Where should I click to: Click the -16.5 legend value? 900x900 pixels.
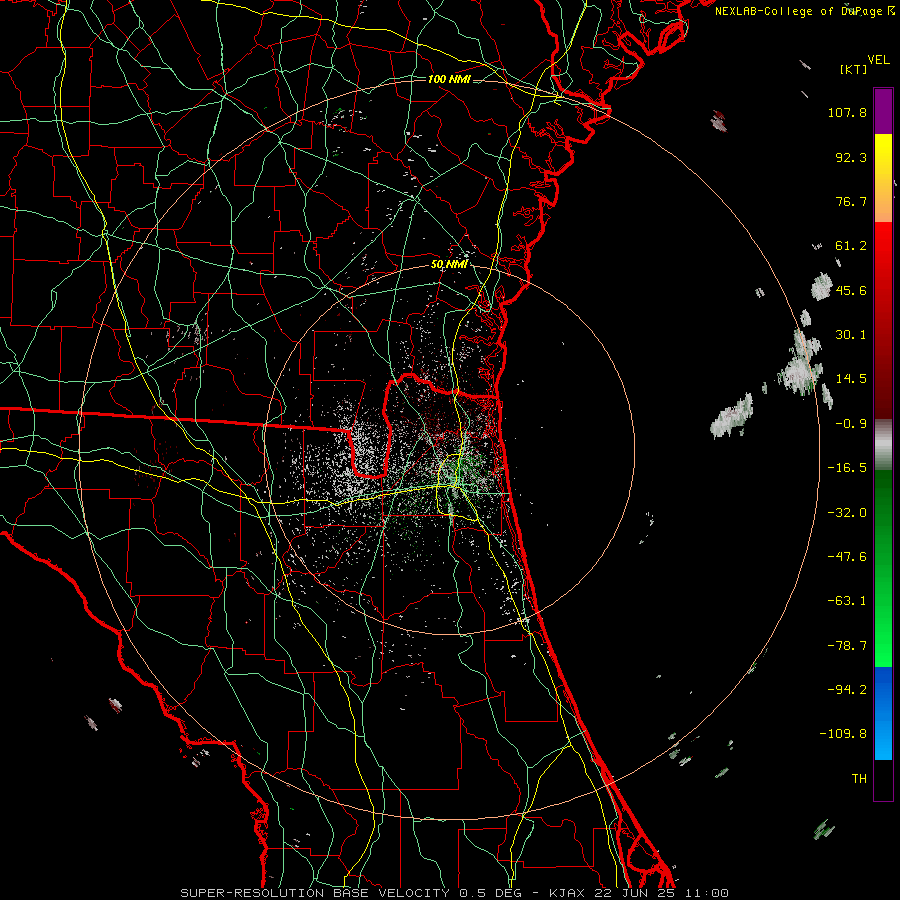[847, 468]
